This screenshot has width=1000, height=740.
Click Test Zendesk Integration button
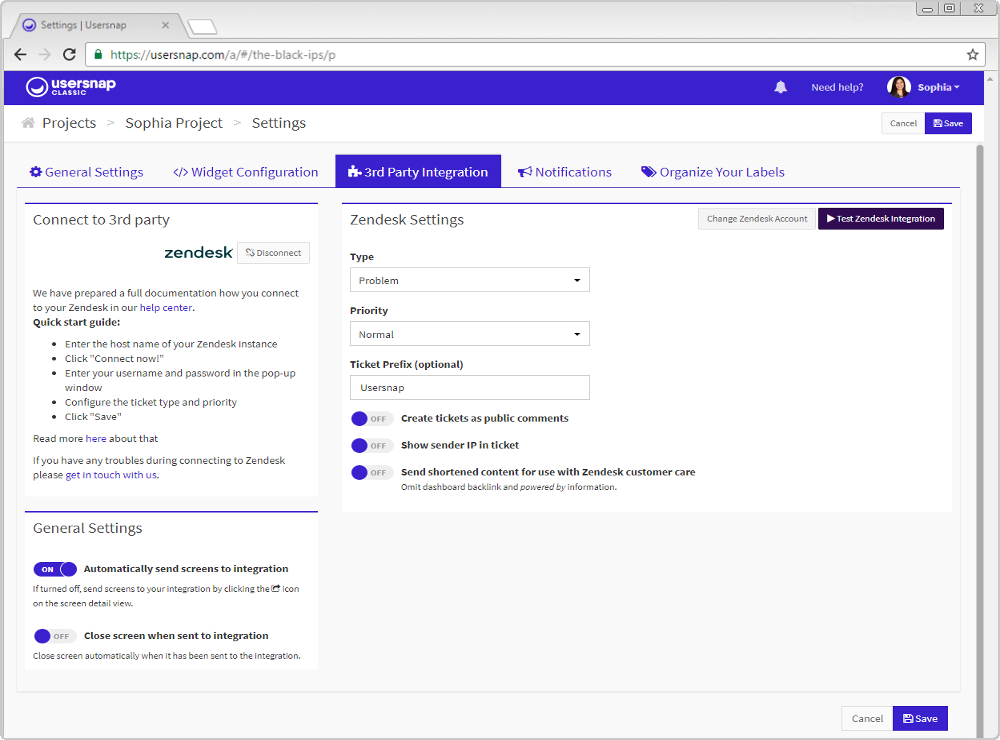881,219
